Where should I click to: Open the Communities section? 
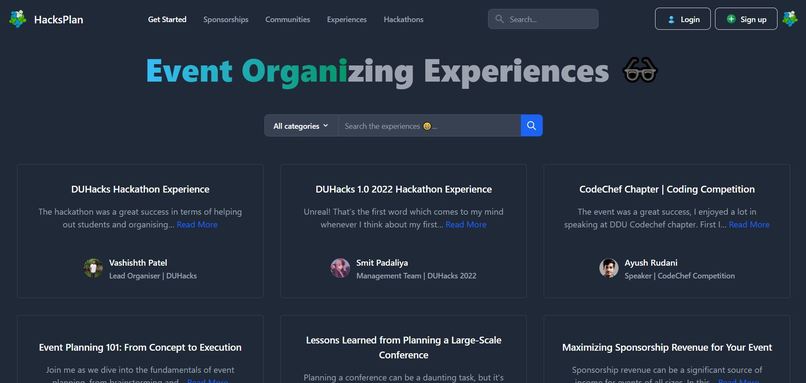click(x=287, y=20)
